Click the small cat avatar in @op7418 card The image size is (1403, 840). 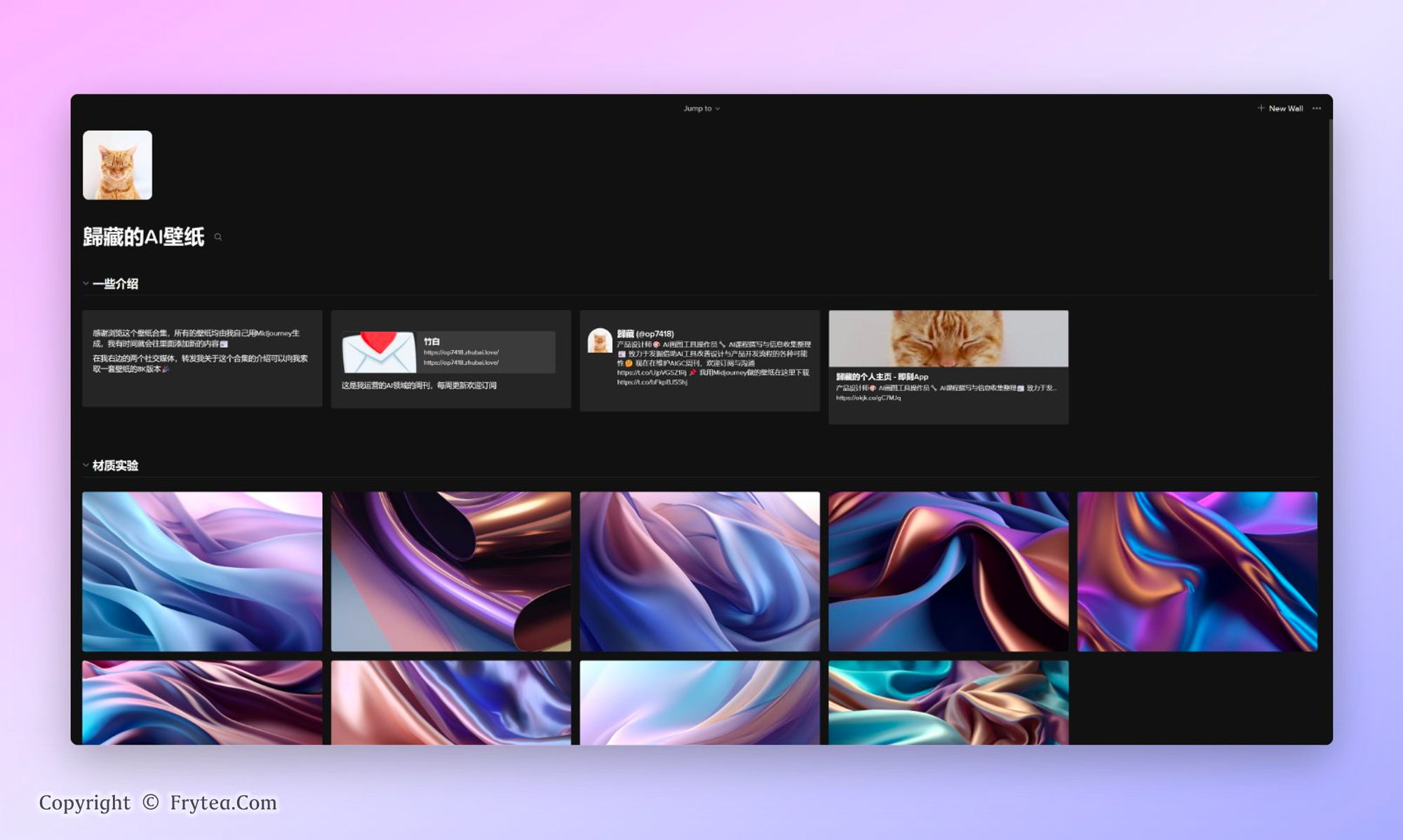pyautogui.click(x=600, y=341)
